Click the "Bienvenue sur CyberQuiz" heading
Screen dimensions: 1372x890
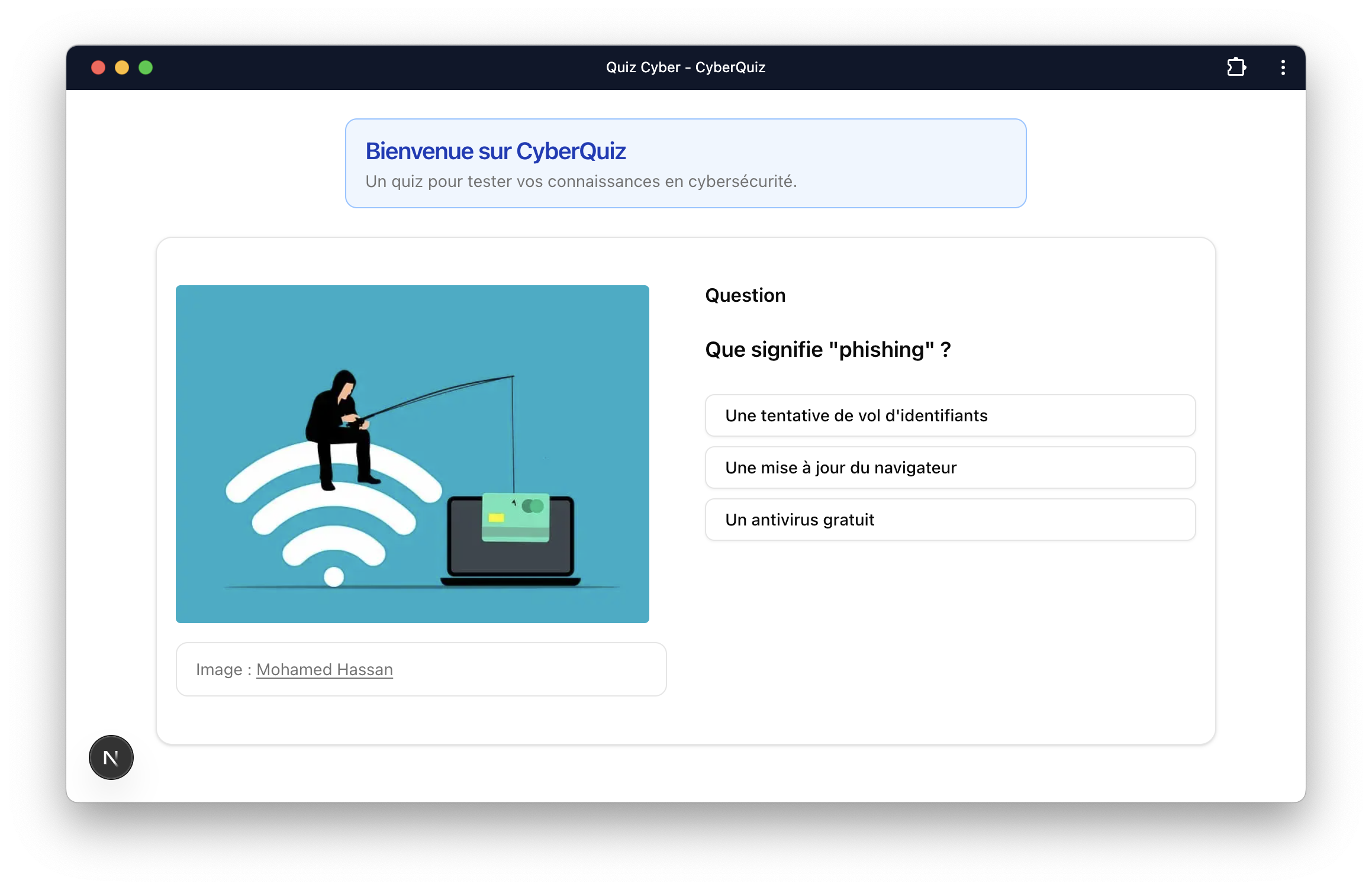[495, 151]
